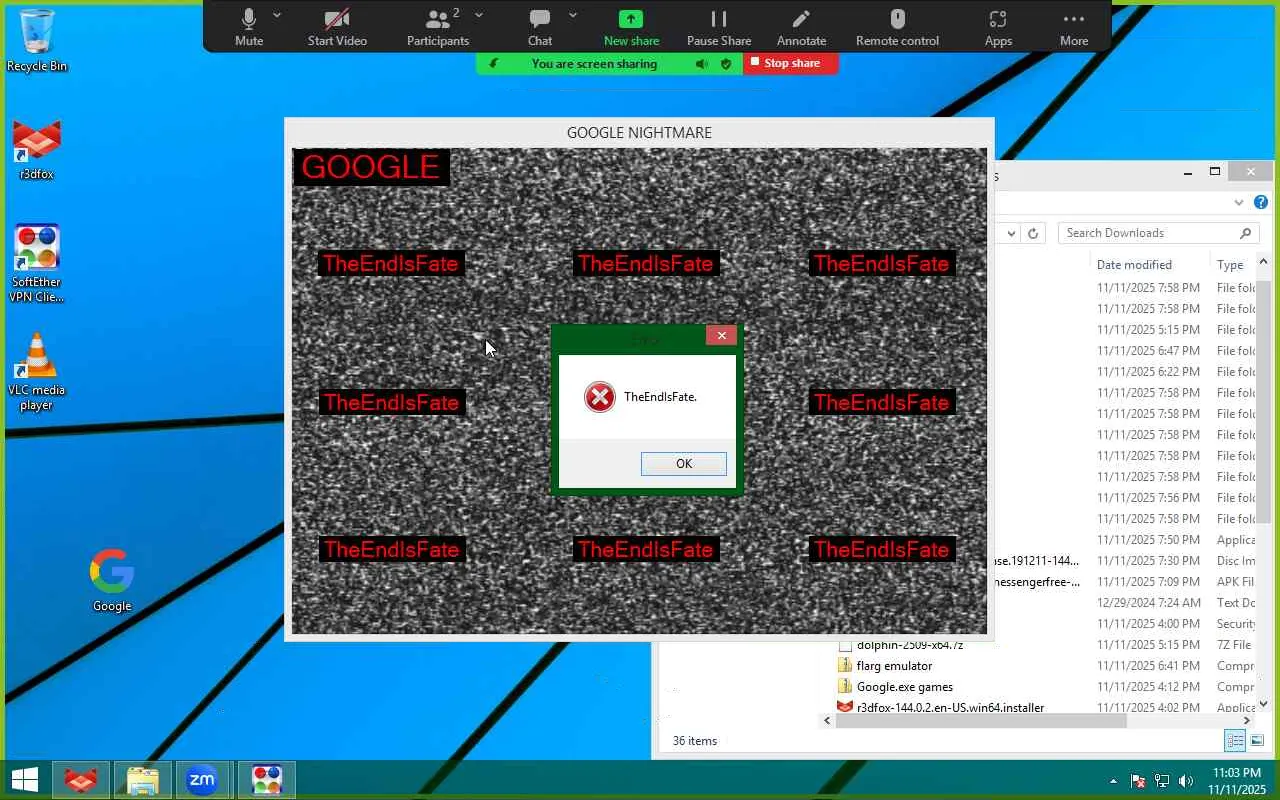The width and height of the screenshot is (1280, 800).
Task: Expand the Participants options arrow
Action: click(479, 15)
